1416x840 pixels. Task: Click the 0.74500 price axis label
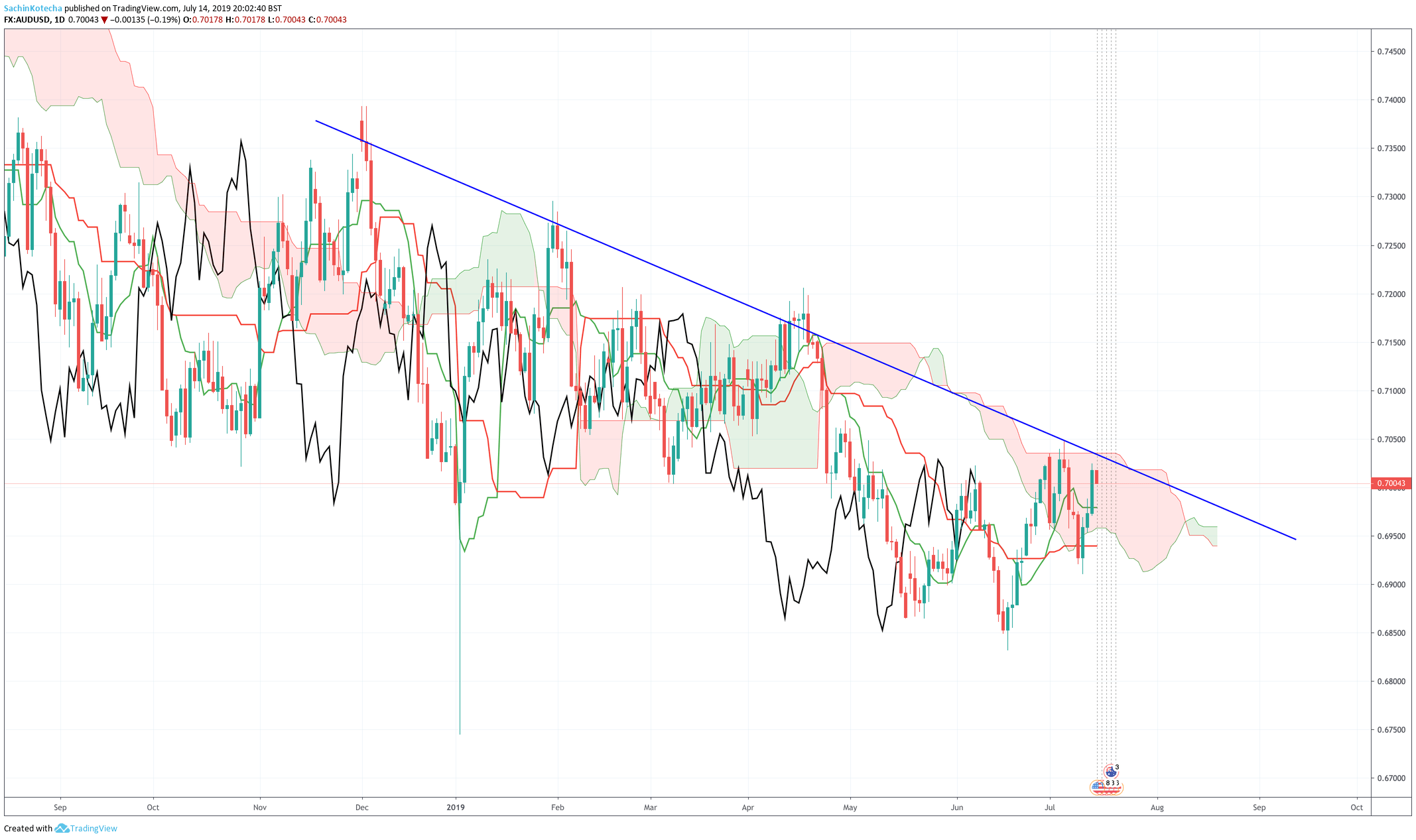(1391, 51)
